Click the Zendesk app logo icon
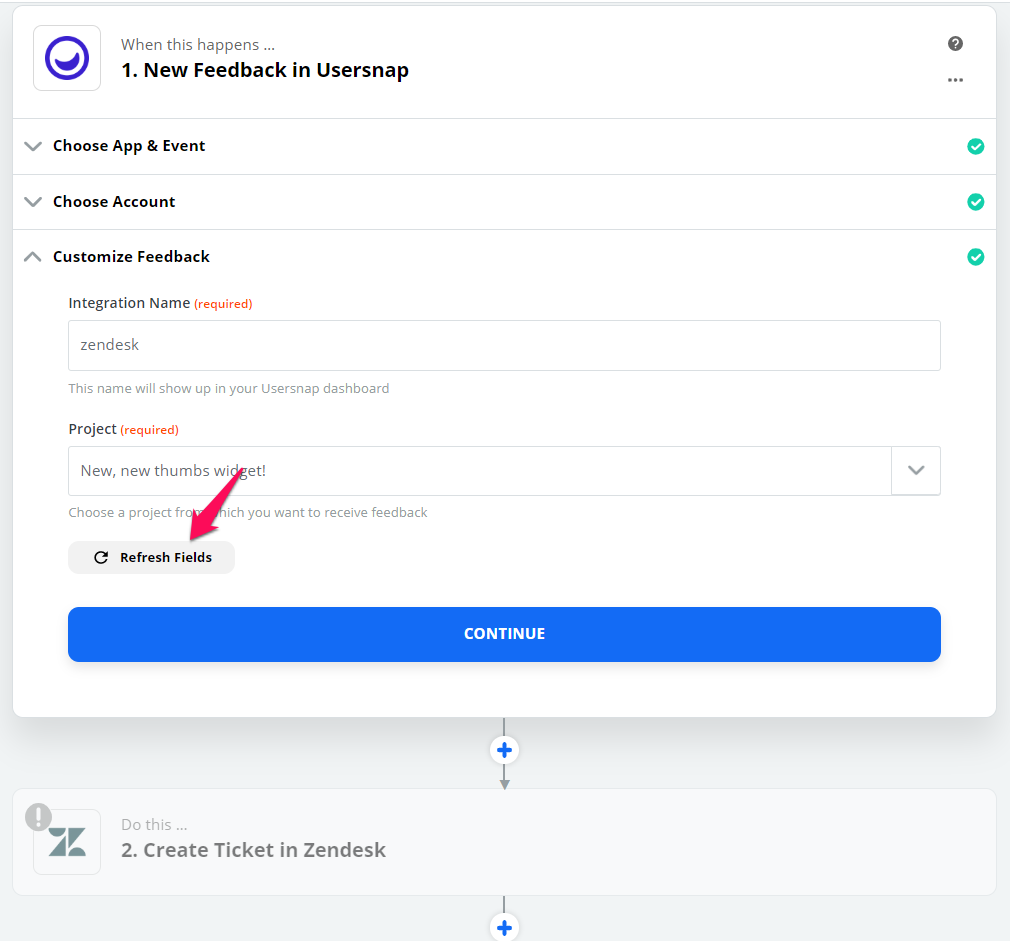This screenshot has width=1010, height=941. [x=67, y=842]
